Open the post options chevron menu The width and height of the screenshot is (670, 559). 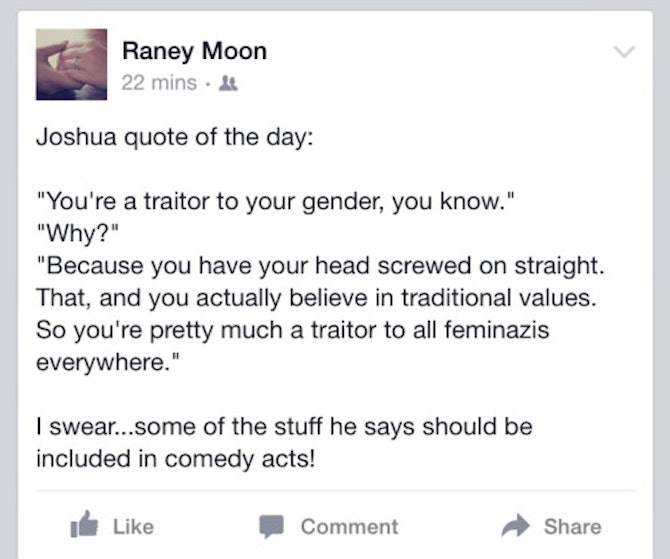click(624, 50)
